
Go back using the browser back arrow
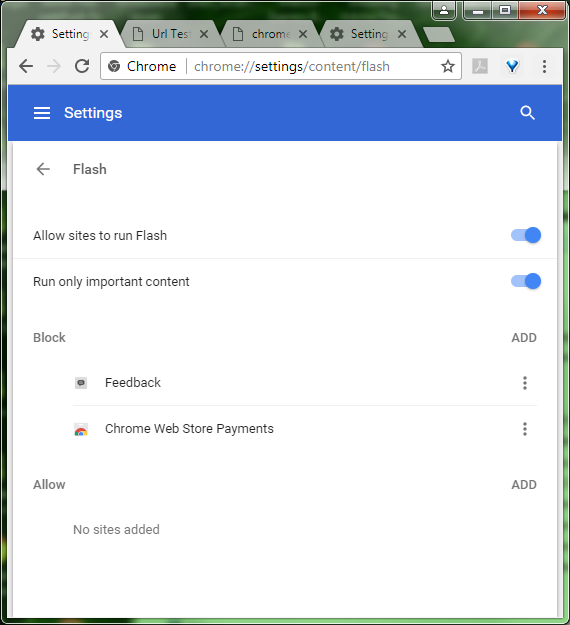pos(26,66)
